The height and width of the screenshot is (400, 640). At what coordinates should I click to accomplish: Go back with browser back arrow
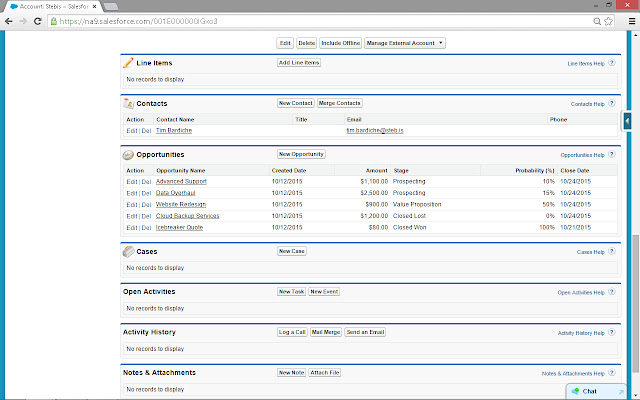tap(9, 21)
